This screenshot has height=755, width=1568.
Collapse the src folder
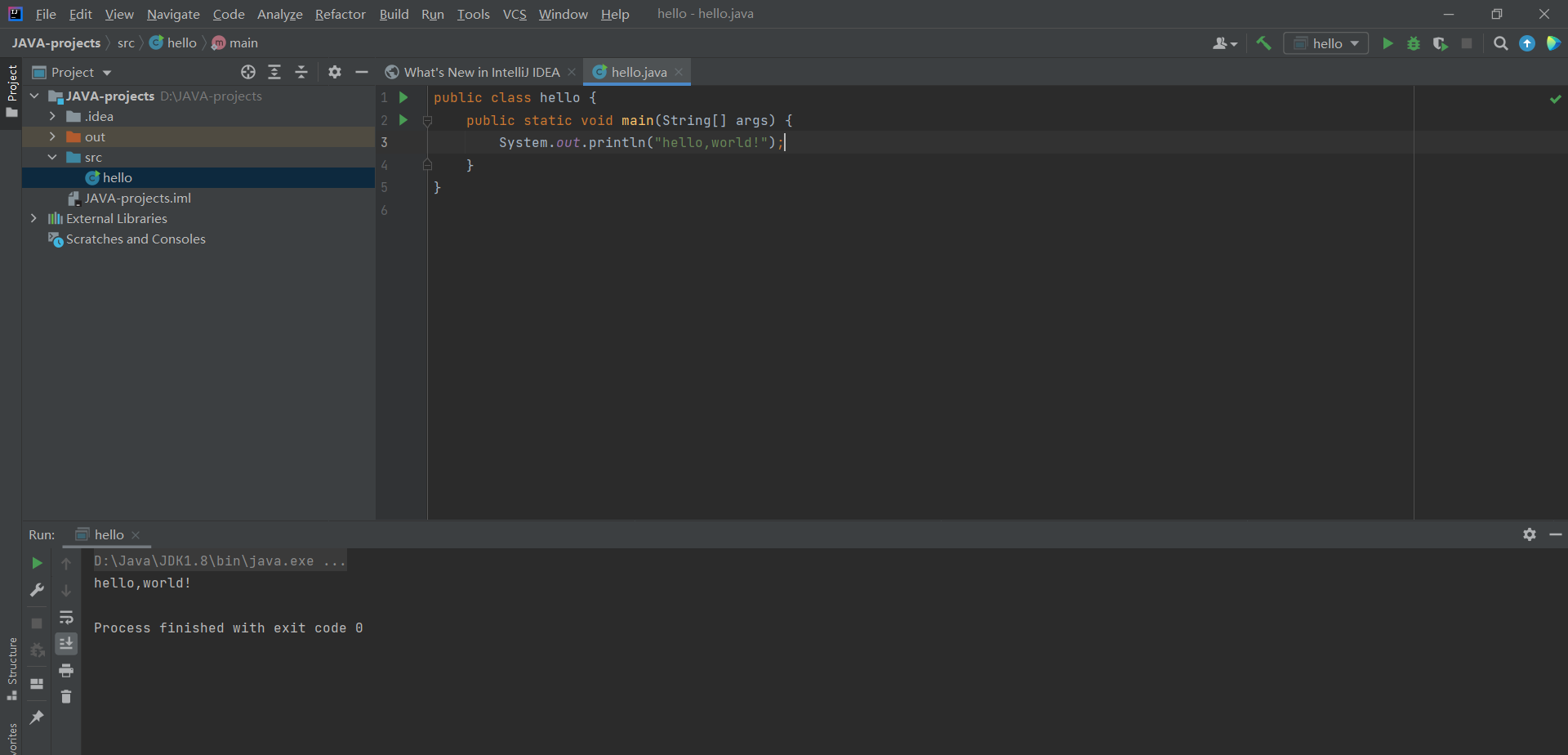coord(52,157)
